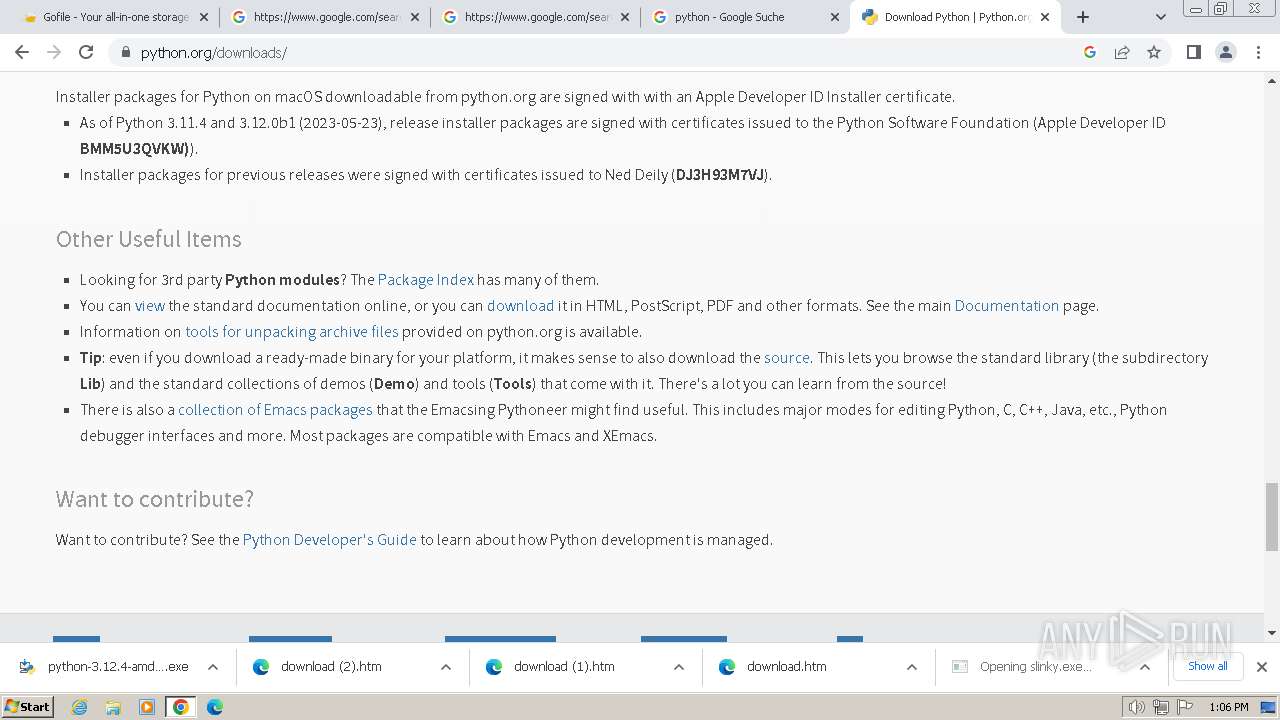Open download.htm item in shelf
1280x720 pixels.
786,666
